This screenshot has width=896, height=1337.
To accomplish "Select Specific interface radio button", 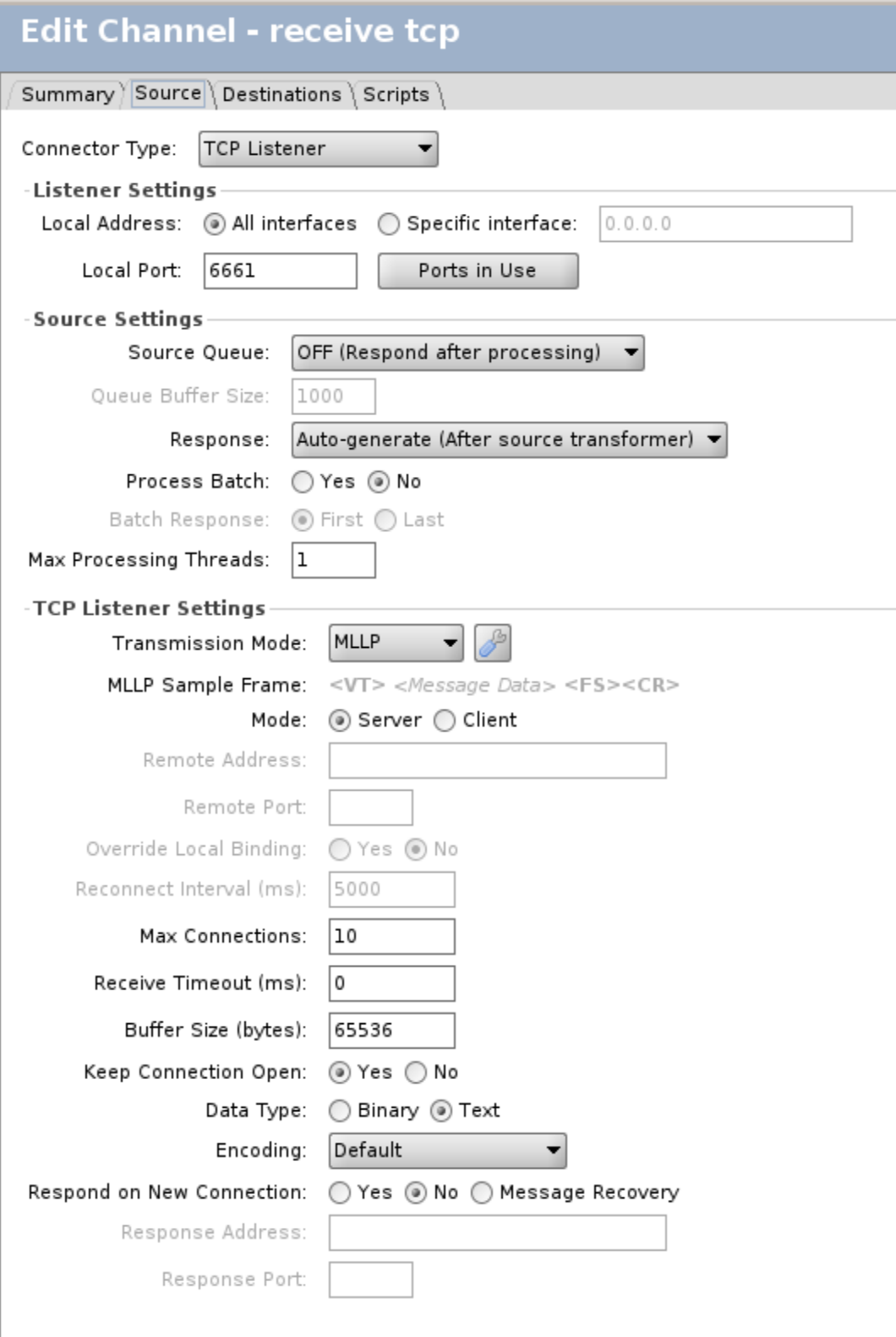I will (389, 224).
